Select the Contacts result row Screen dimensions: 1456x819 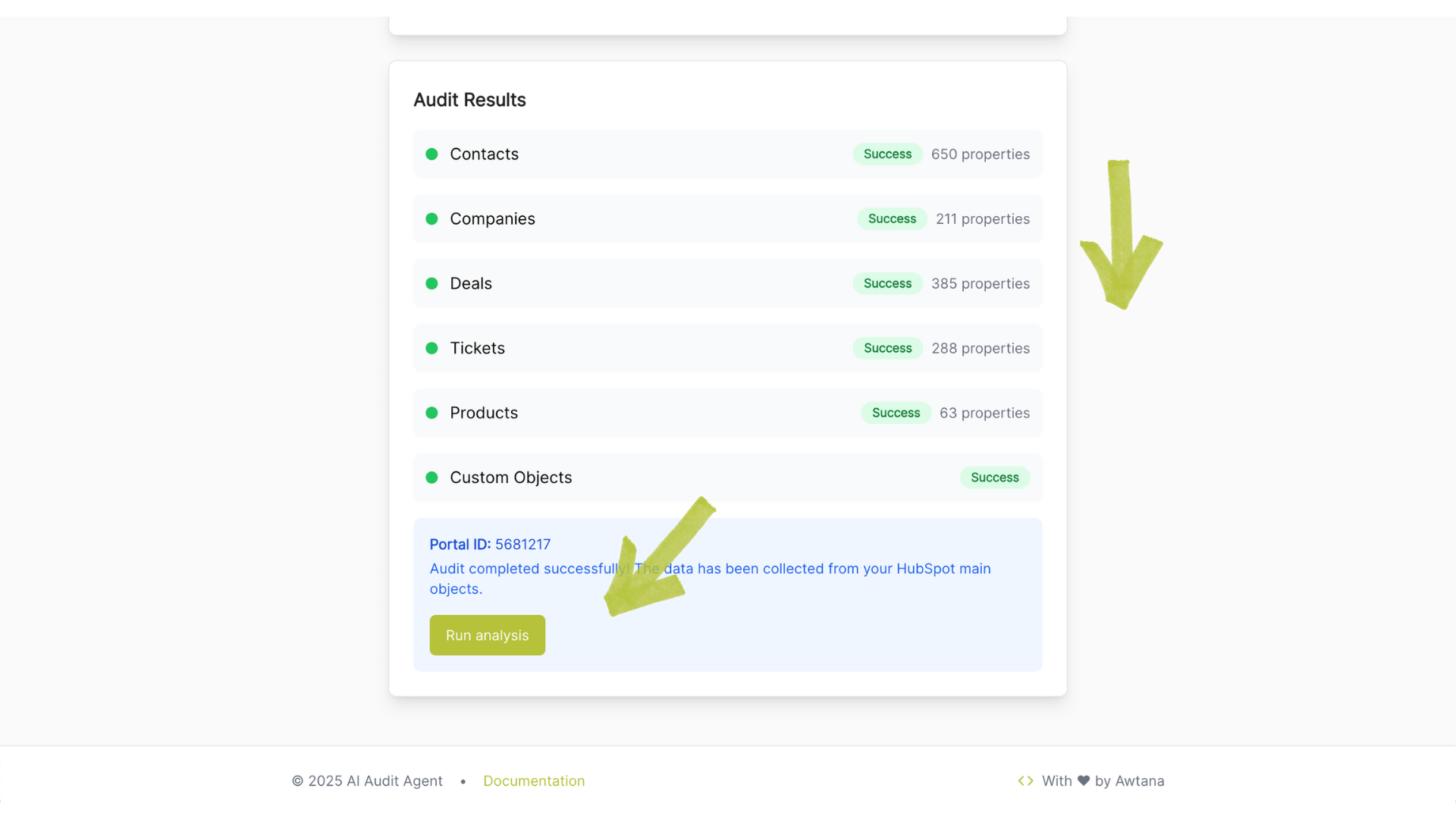point(728,154)
